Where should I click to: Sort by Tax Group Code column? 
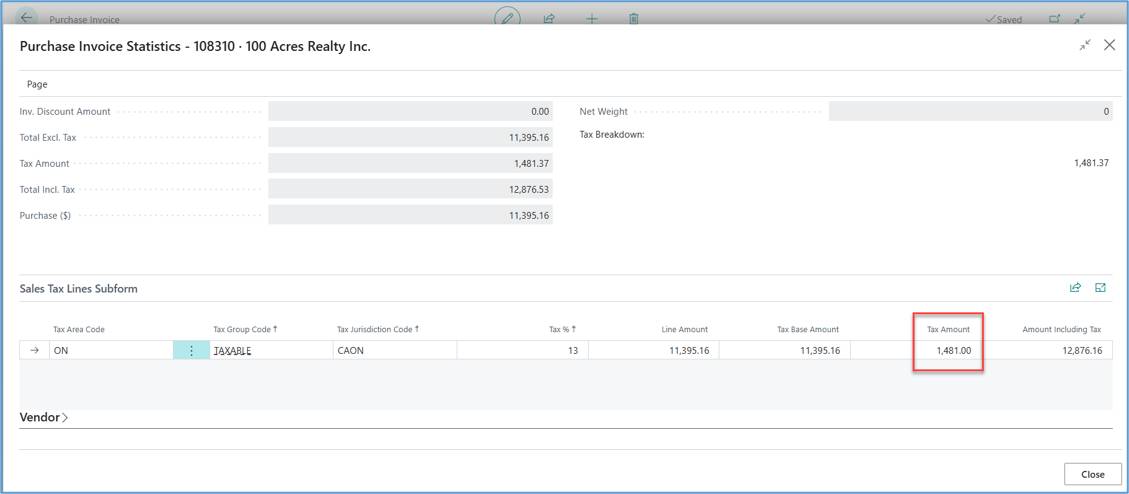coord(246,329)
